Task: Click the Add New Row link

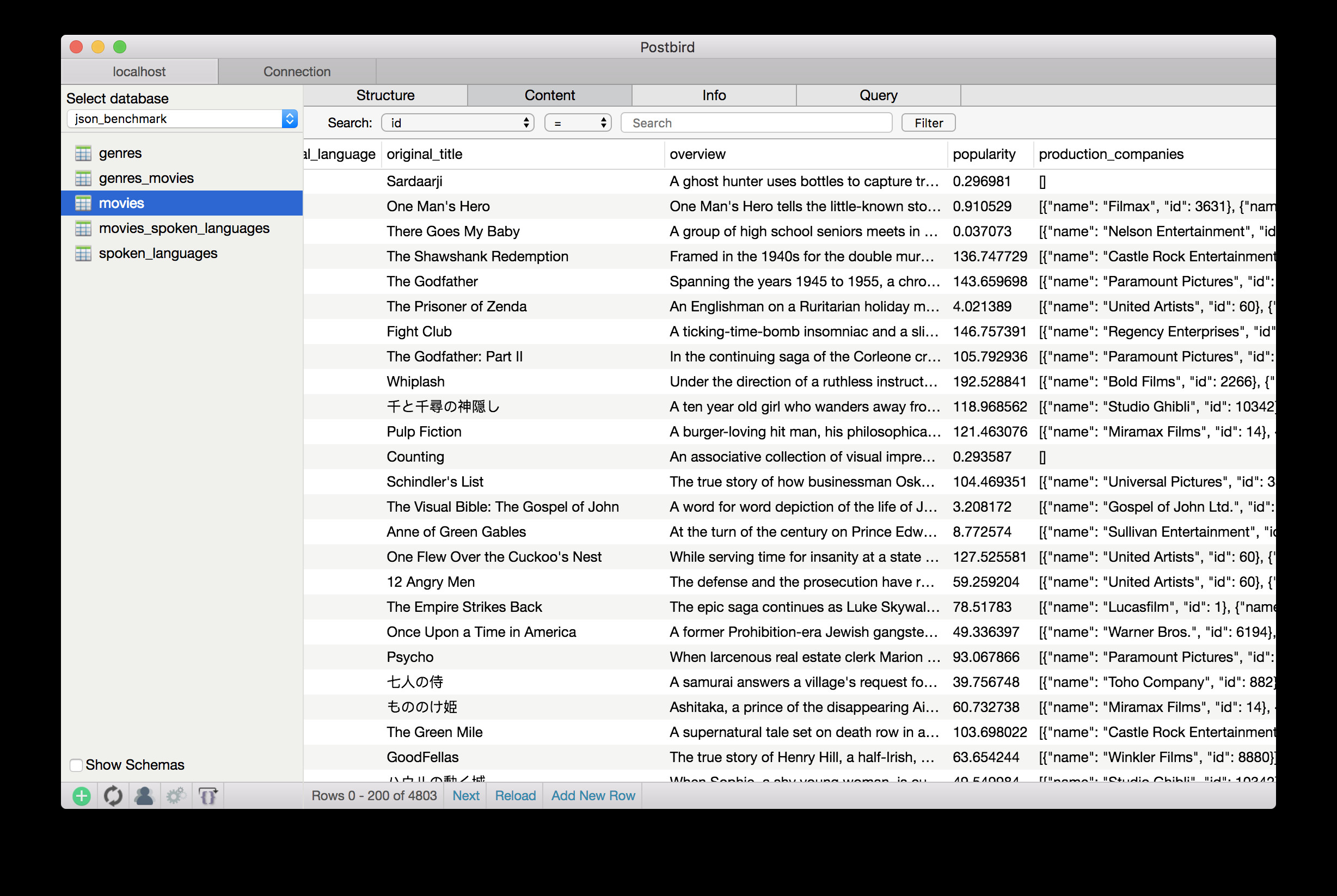Action: pyautogui.click(x=592, y=795)
